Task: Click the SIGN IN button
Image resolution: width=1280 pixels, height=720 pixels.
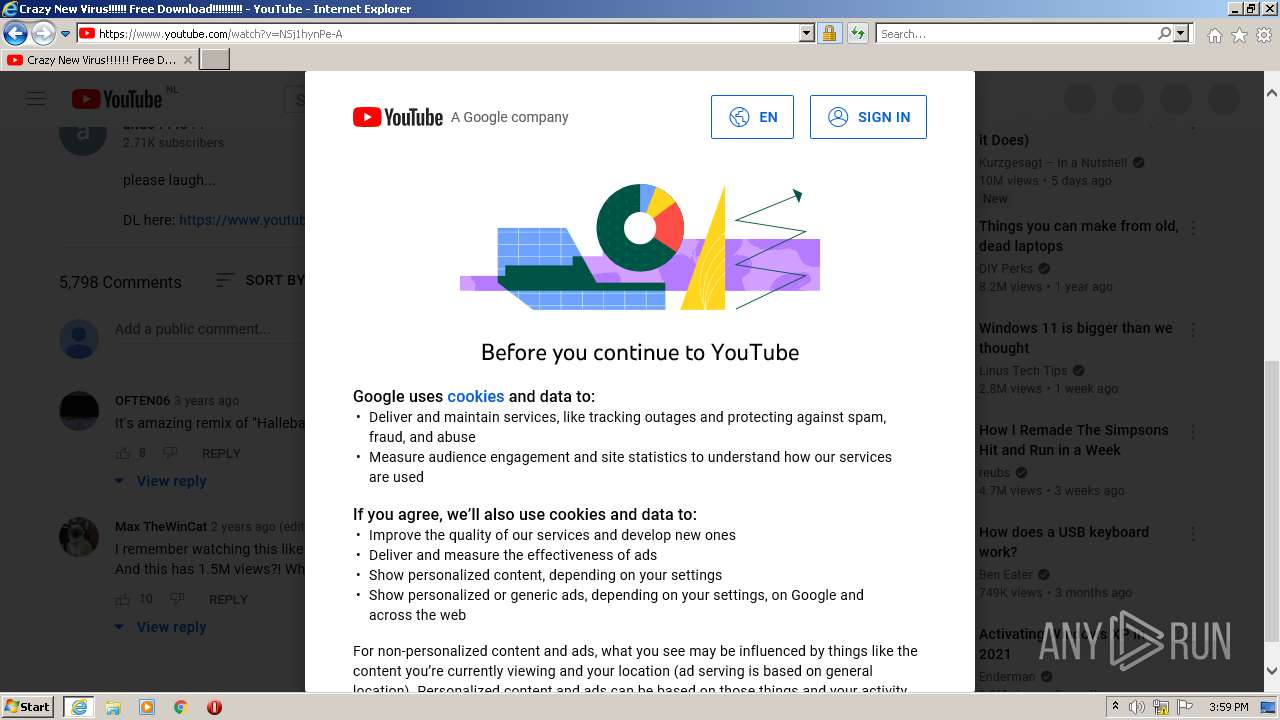Action: [x=868, y=117]
